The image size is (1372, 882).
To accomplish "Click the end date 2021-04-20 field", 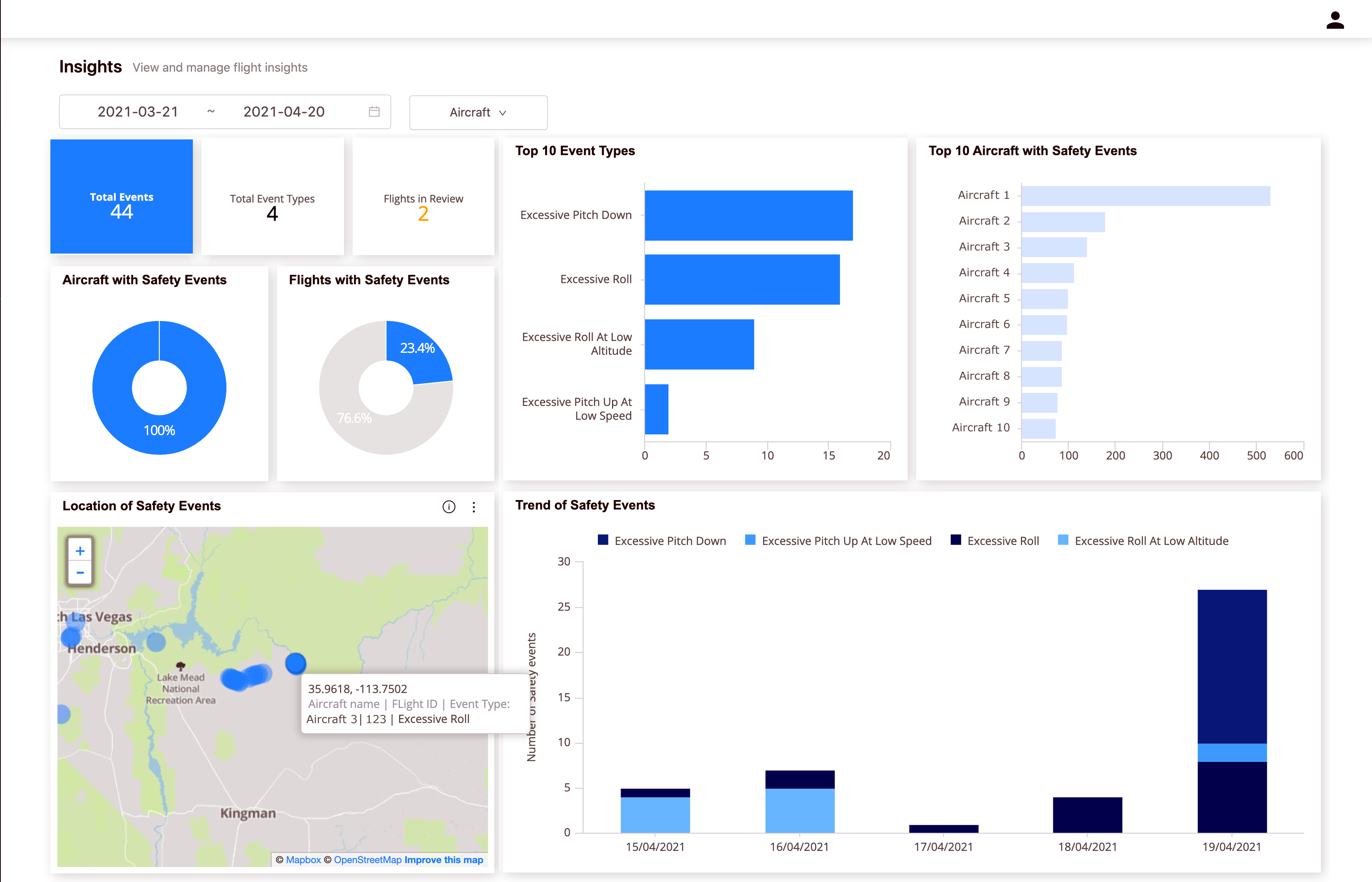I will [284, 112].
